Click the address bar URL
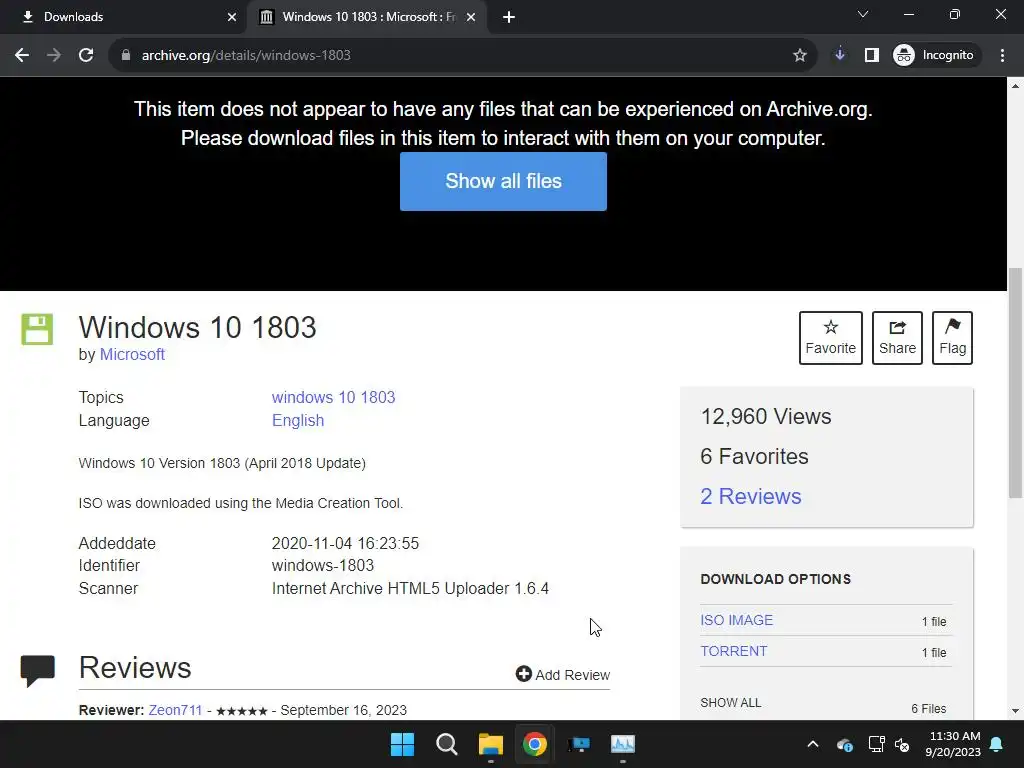The width and height of the screenshot is (1024, 768). pyautogui.click(x=246, y=56)
